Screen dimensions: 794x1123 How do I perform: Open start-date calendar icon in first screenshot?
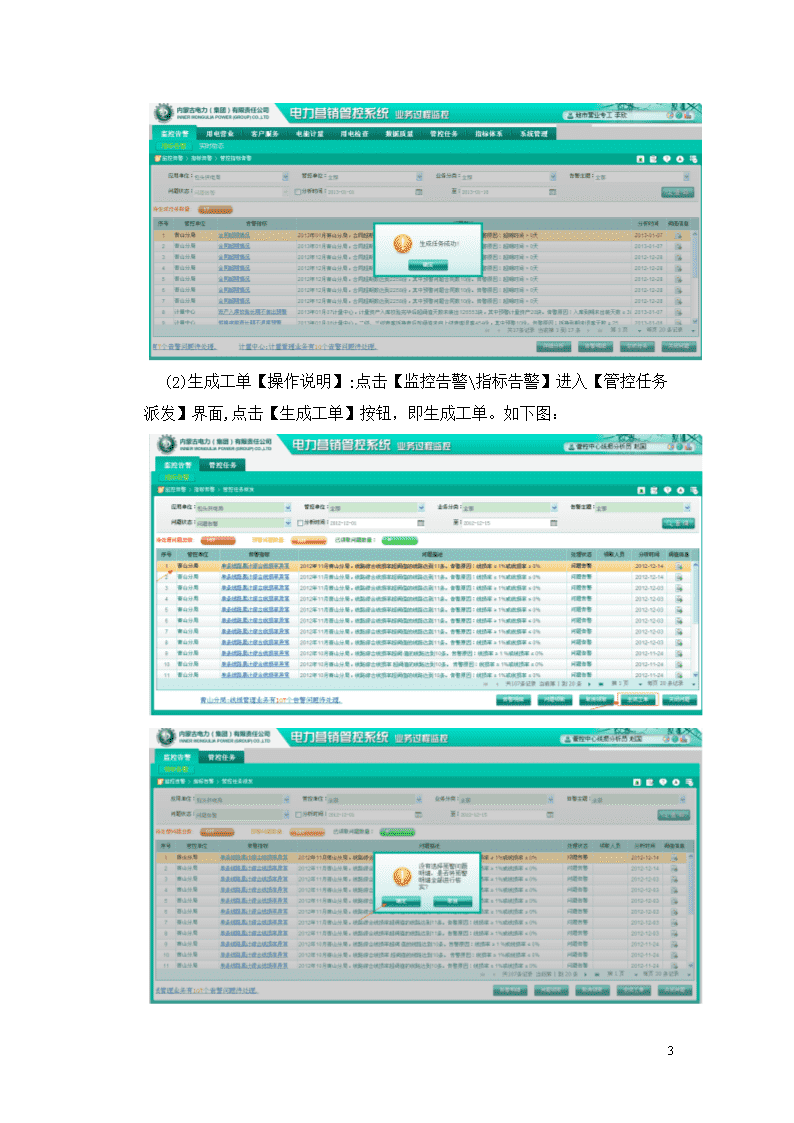tap(419, 192)
